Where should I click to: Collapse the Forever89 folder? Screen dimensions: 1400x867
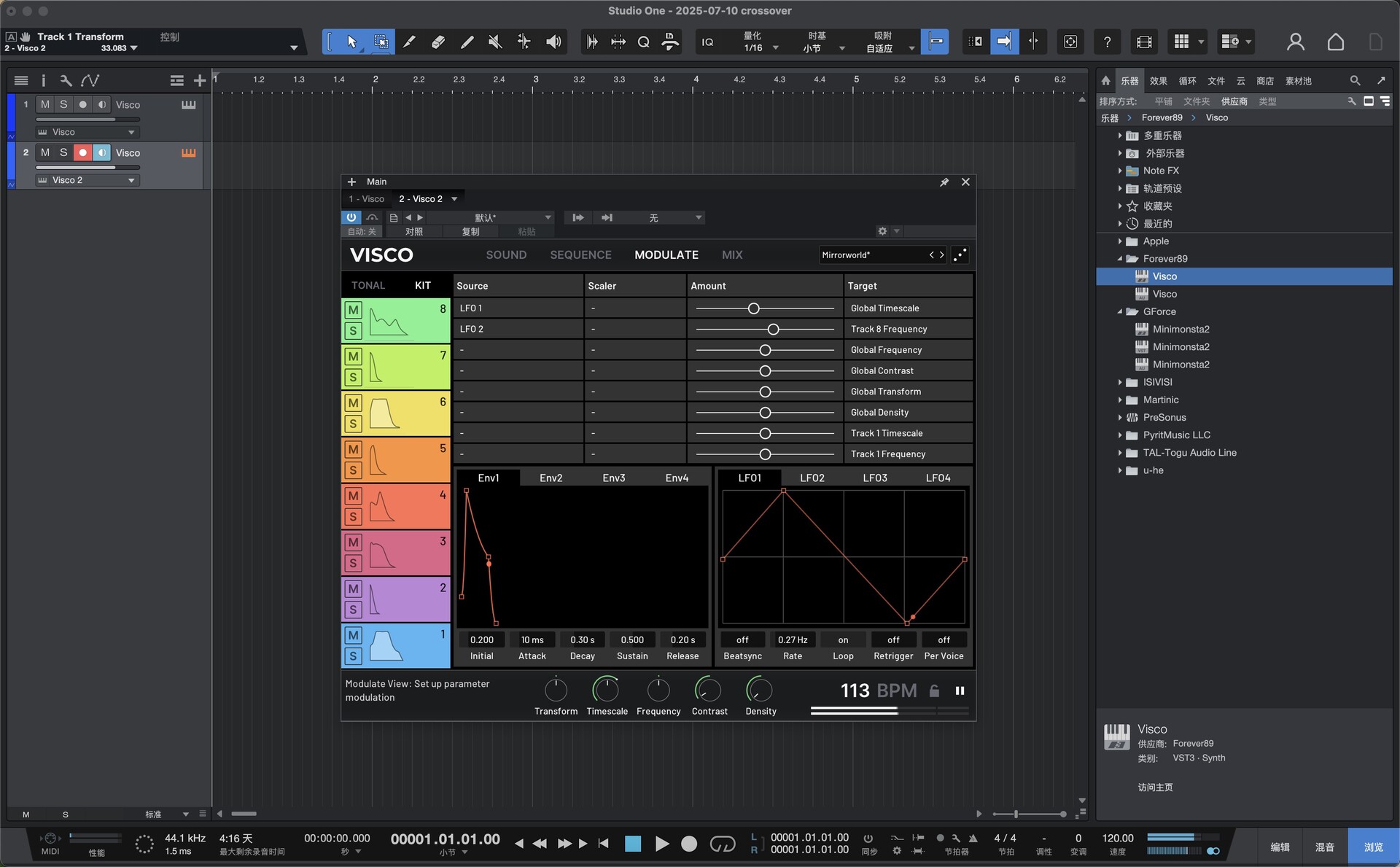[x=1120, y=259]
